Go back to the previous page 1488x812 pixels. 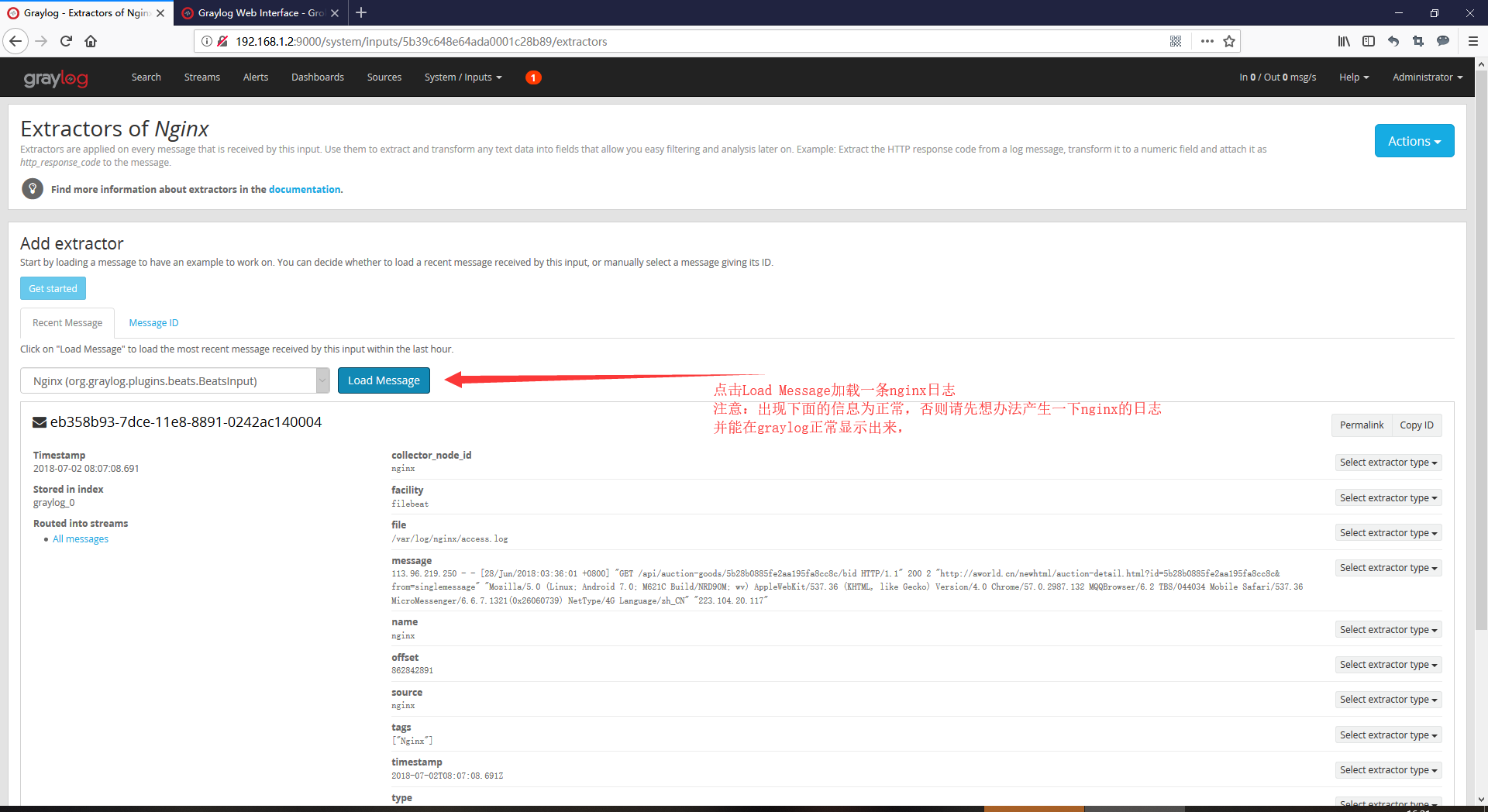pos(15,41)
